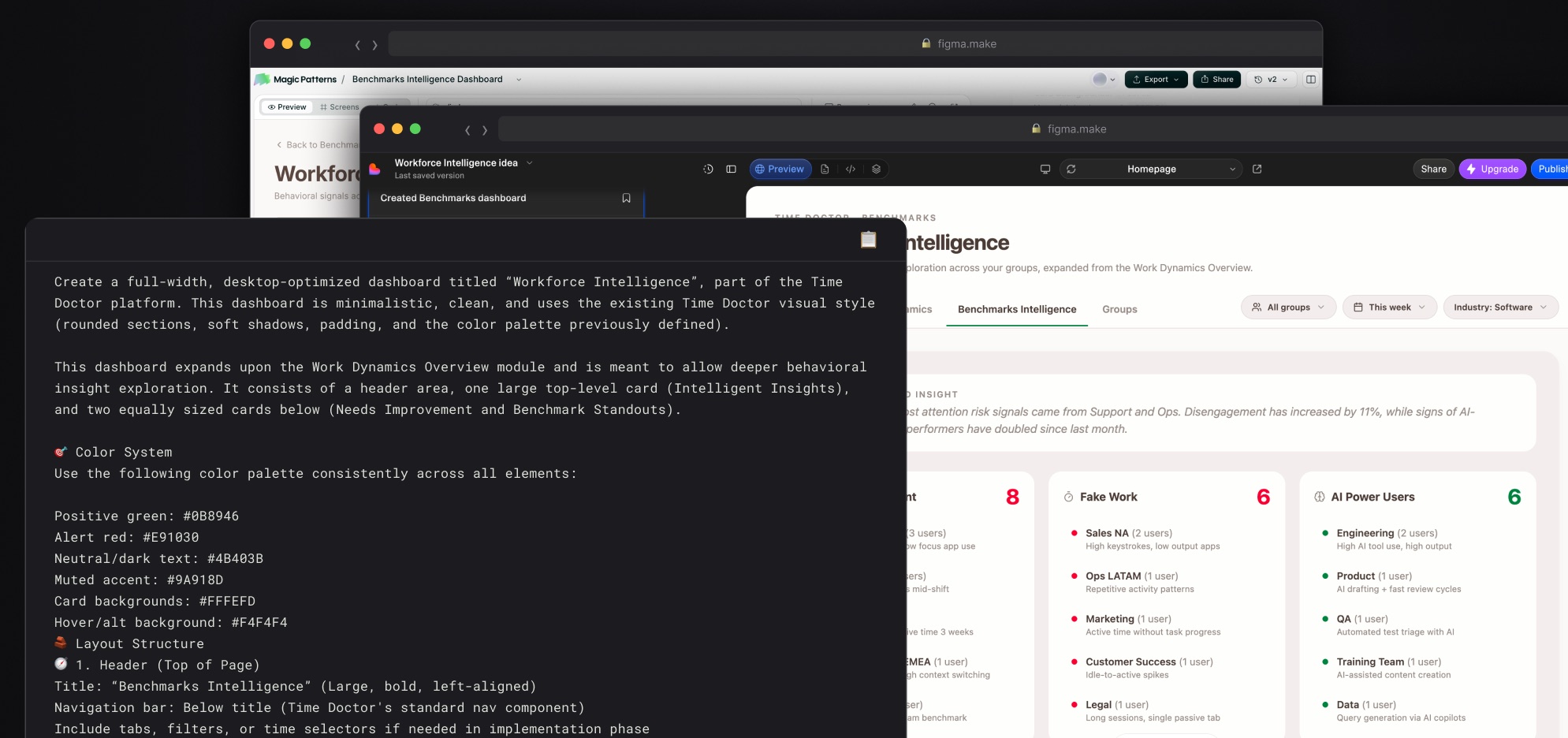Toggle the sidebar panel icon beside history
The height and width of the screenshot is (738, 1568).
point(731,169)
